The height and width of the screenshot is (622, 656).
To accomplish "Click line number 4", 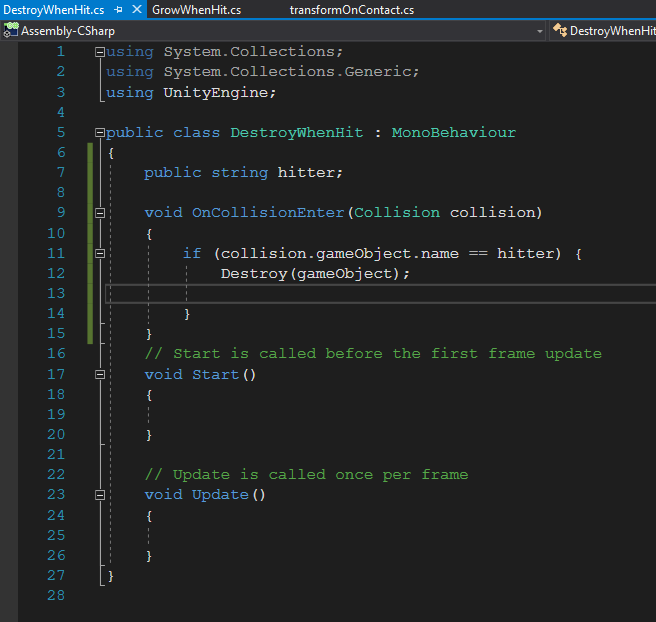I will coord(61,113).
